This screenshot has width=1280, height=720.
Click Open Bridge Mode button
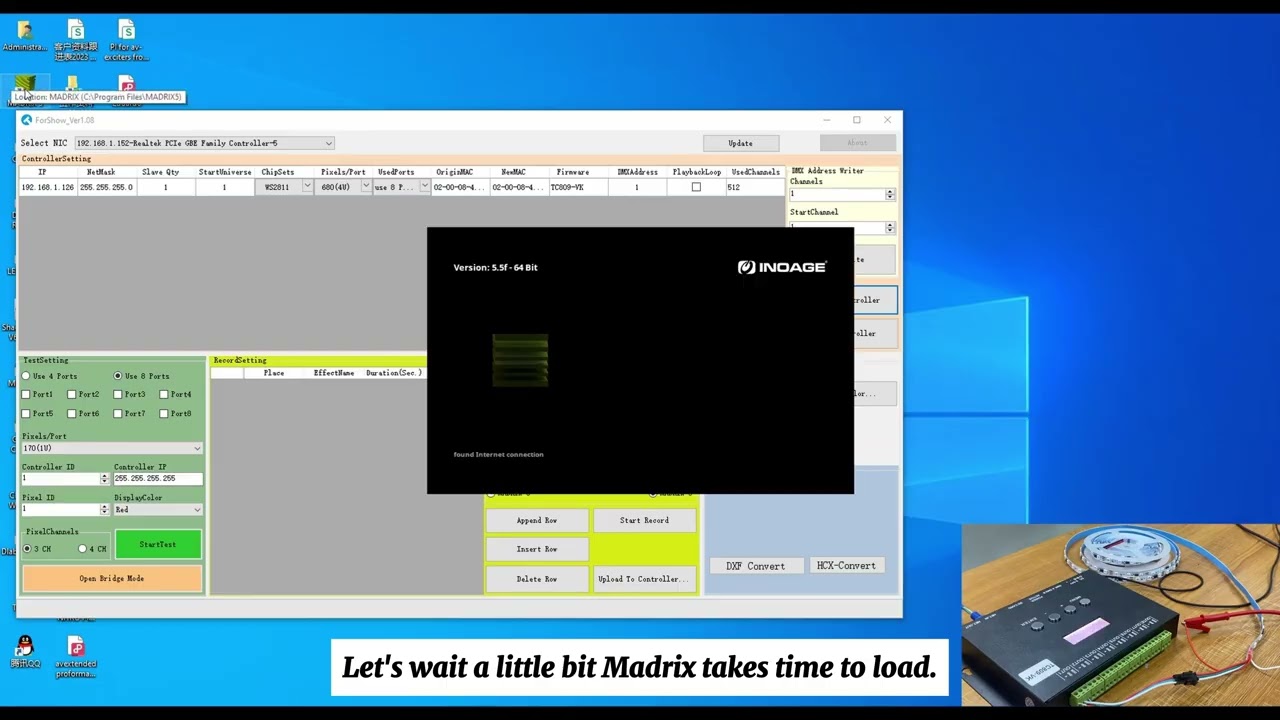coord(112,578)
